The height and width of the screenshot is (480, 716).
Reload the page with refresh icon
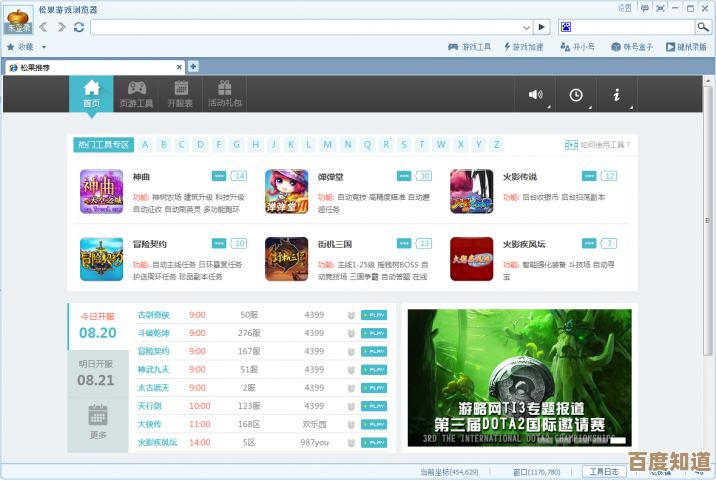[x=79, y=27]
